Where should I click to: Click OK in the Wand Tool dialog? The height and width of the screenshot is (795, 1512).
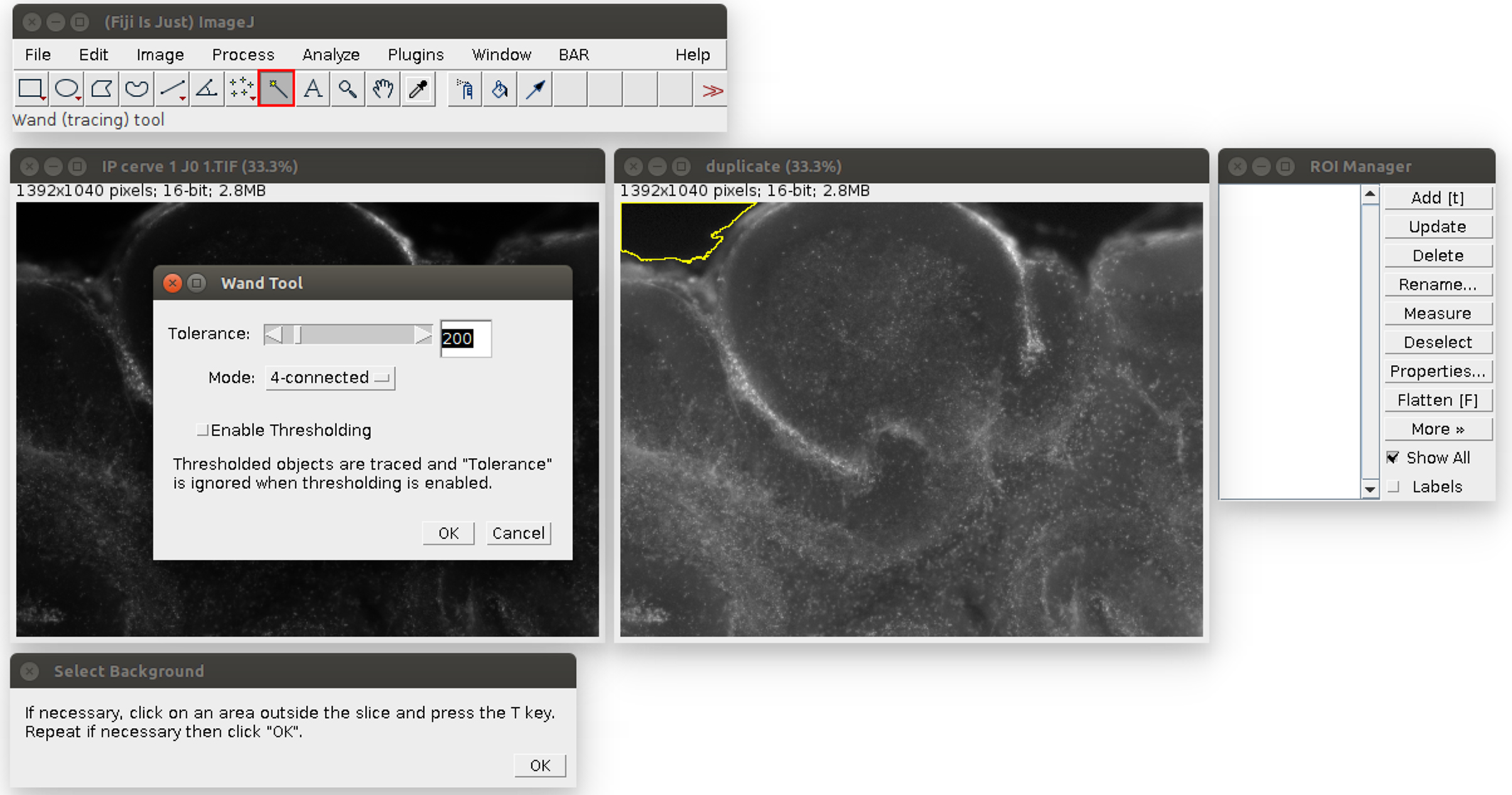coord(448,533)
